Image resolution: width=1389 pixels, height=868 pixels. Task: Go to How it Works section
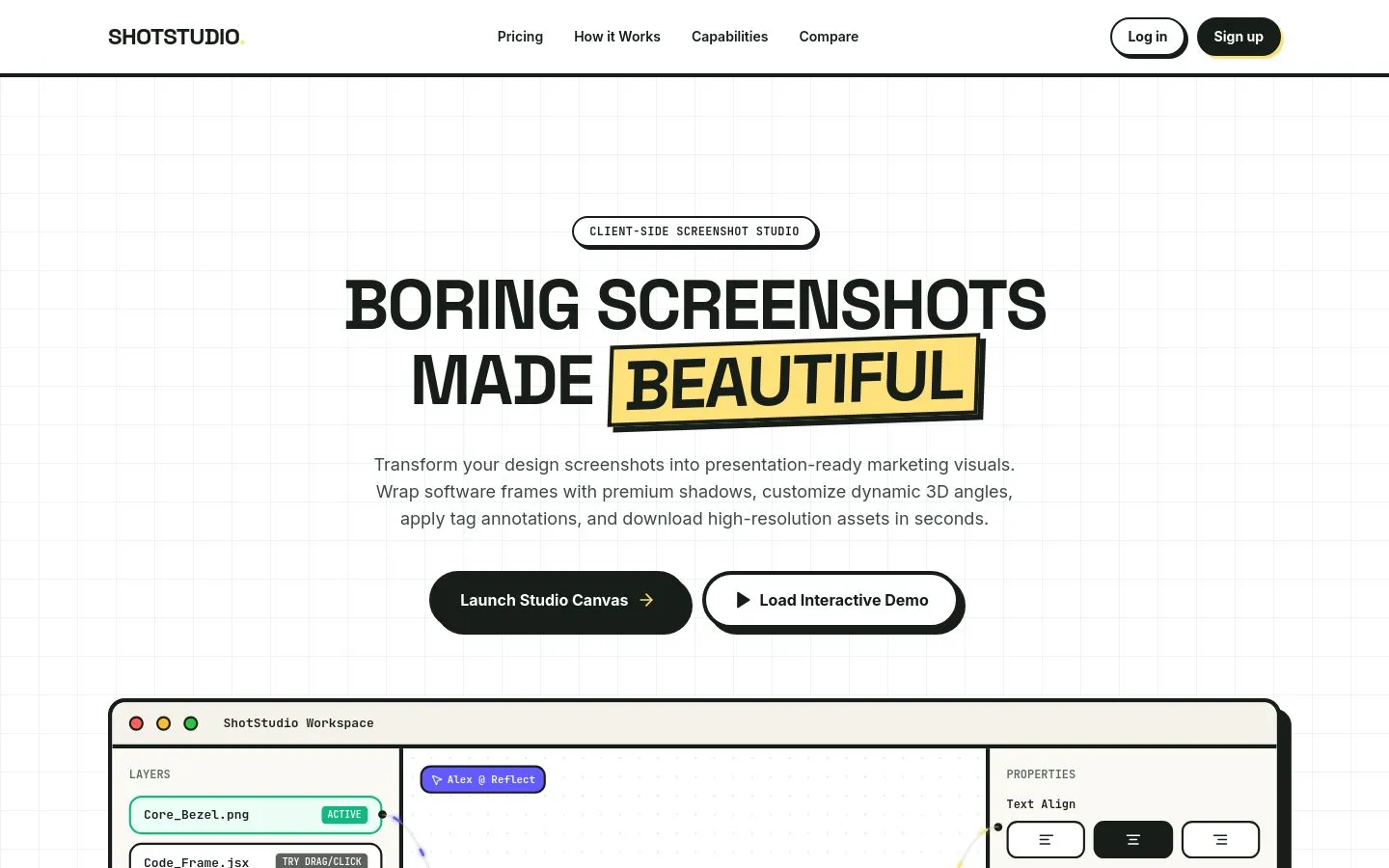click(617, 37)
